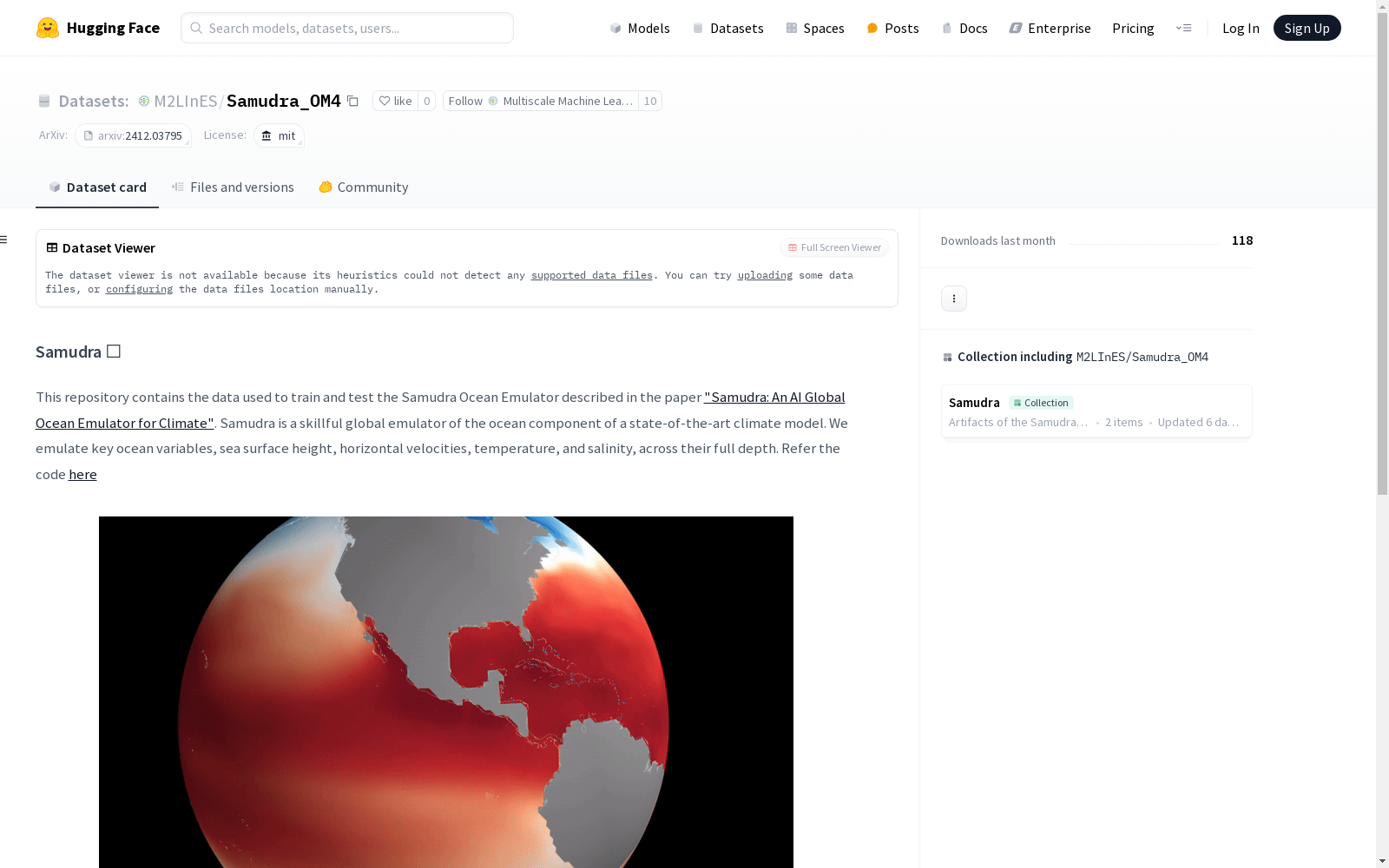The height and width of the screenshot is (868, 1389).
Task: Open the table of contents toggle
Action: point(4,240)
